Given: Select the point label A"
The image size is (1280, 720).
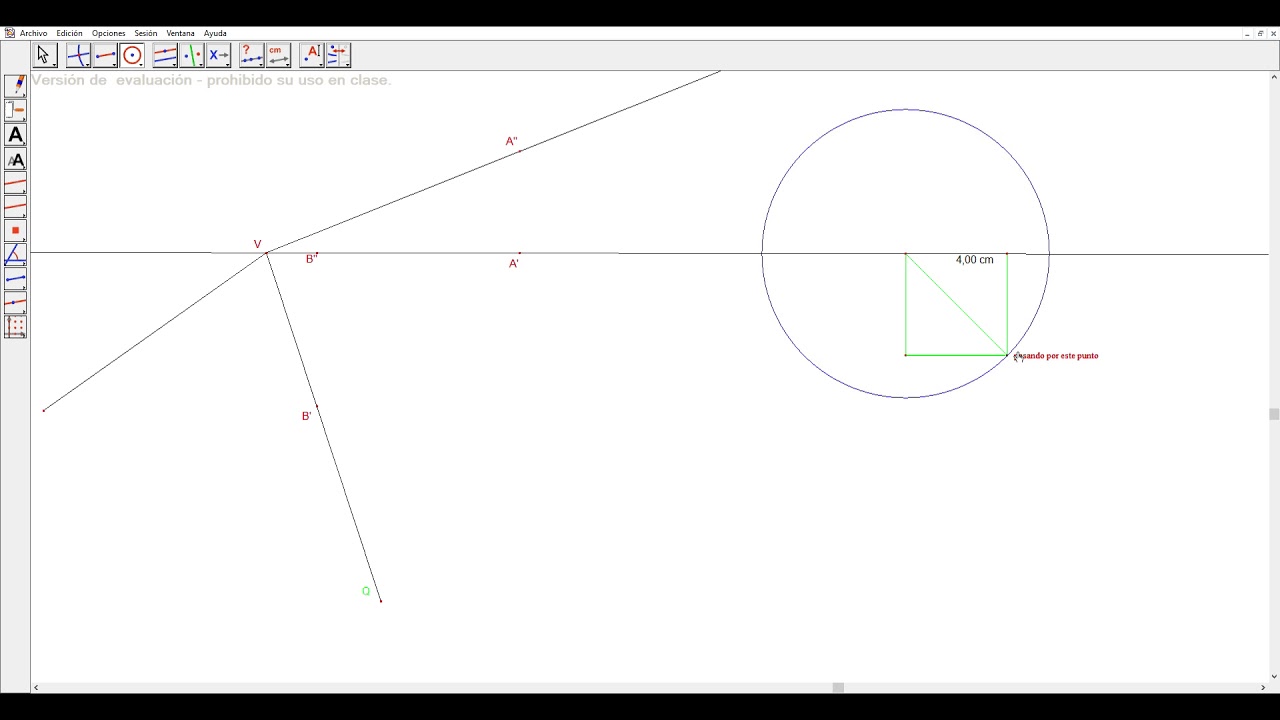Looking at the screenshot, I should pyautogui.click(x=511, y=142).
